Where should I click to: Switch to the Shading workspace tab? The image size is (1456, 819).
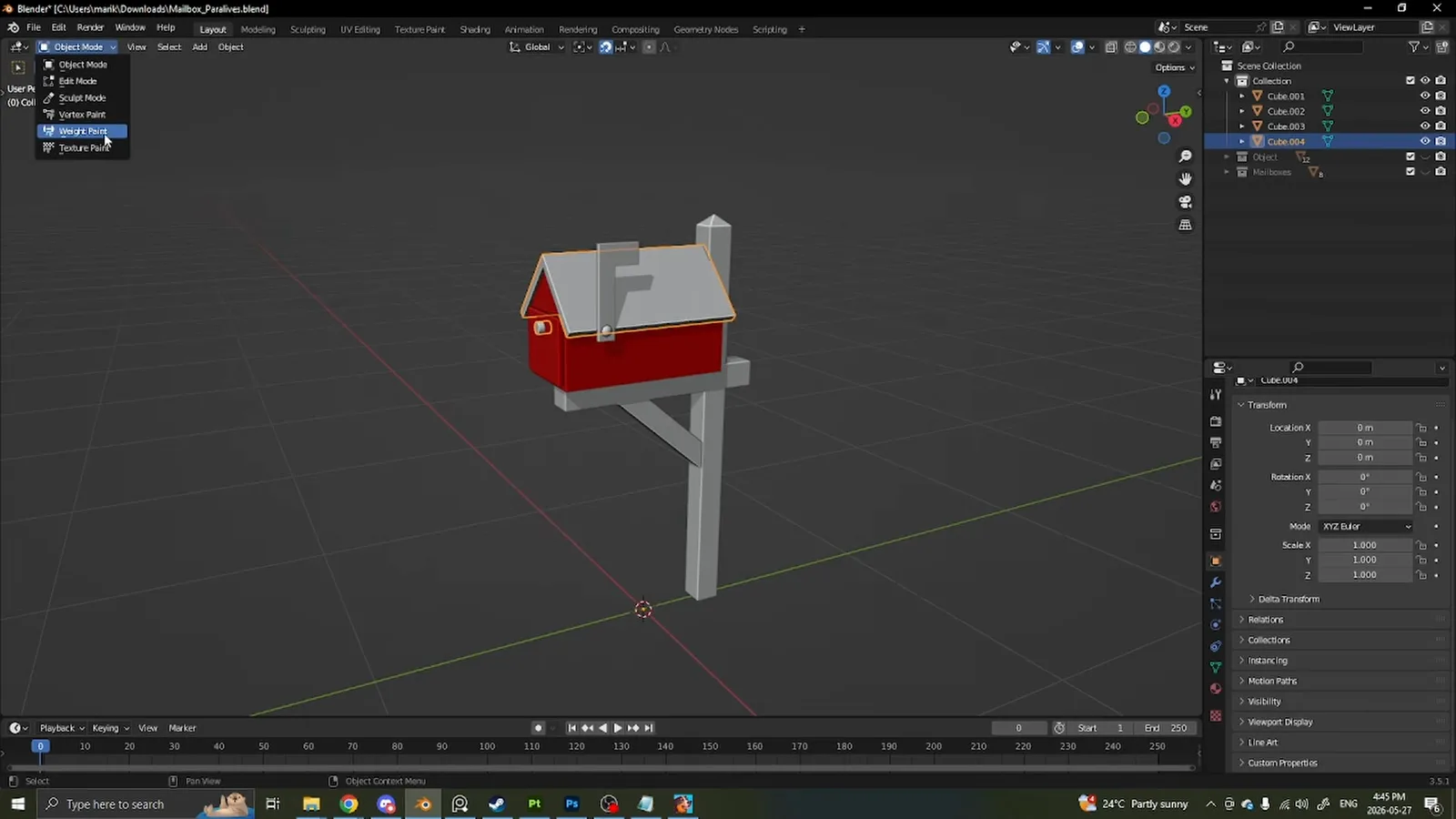coord(475,29)
